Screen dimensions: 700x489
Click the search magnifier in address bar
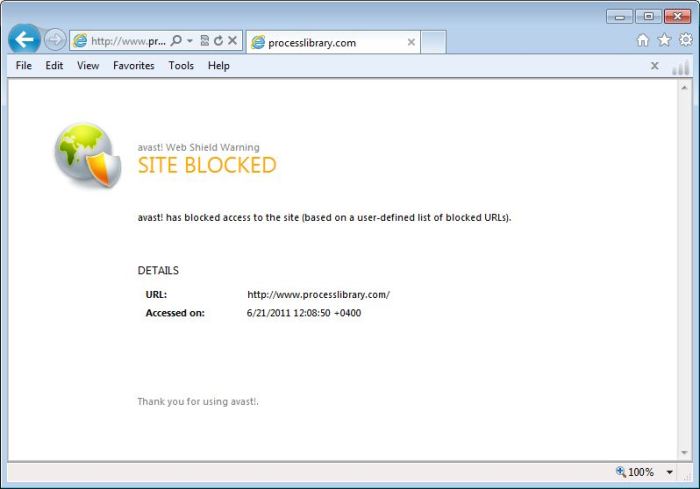(176, 41)
